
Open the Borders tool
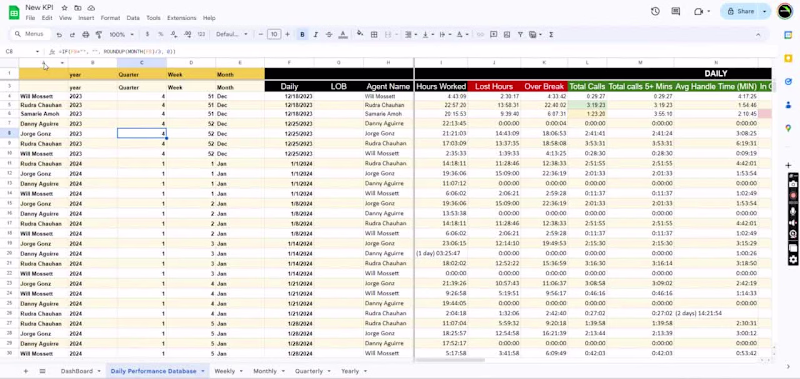coord(374,34)
